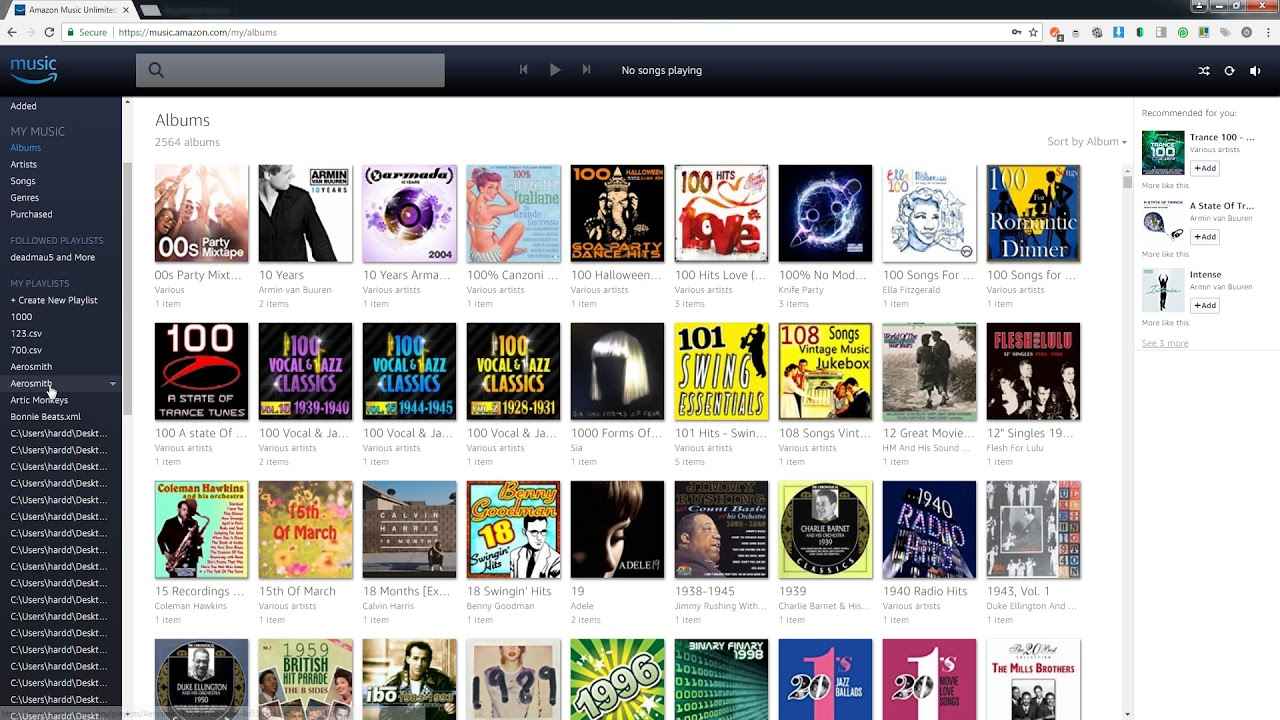Toggle shuffle playback
1280x720 pixels.
pos(1204,71)
